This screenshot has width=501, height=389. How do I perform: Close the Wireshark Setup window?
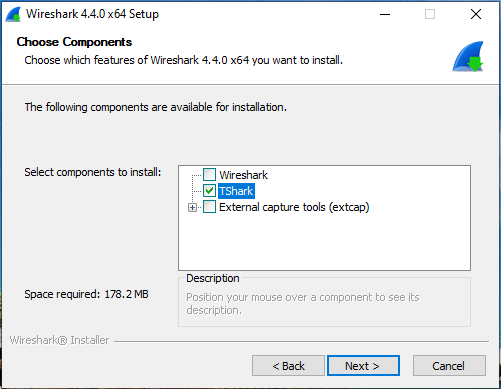476,14
